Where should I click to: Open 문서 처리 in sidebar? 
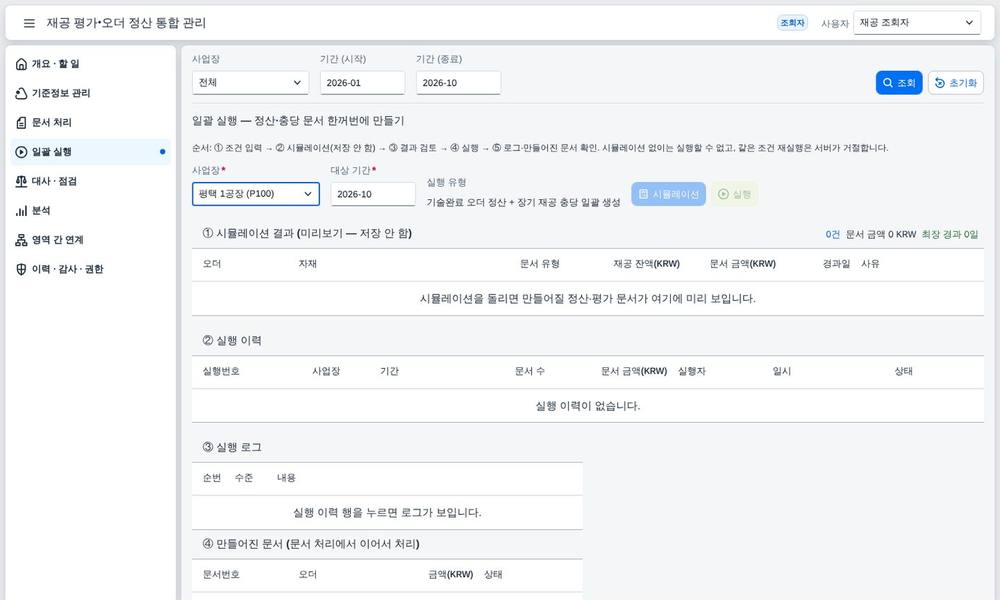91,122
